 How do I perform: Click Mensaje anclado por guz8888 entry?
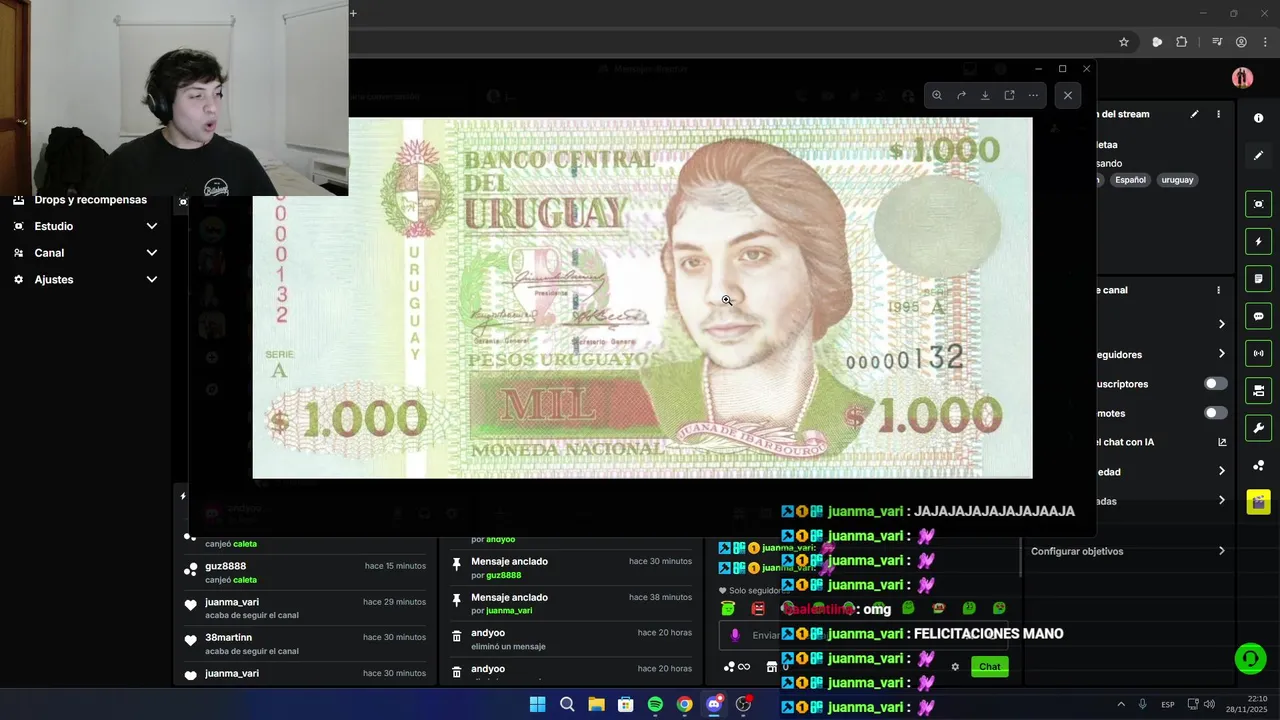(571, 568)
